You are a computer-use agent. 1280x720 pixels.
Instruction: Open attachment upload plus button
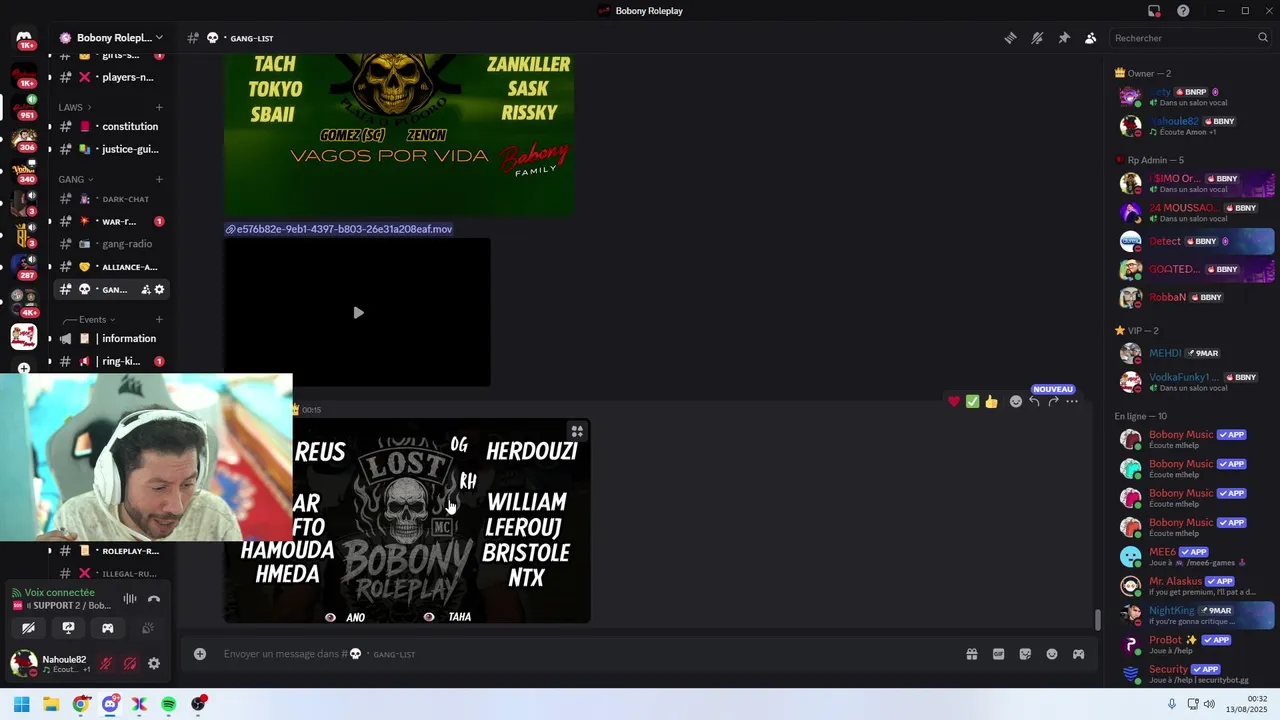(x=200, y=654)
